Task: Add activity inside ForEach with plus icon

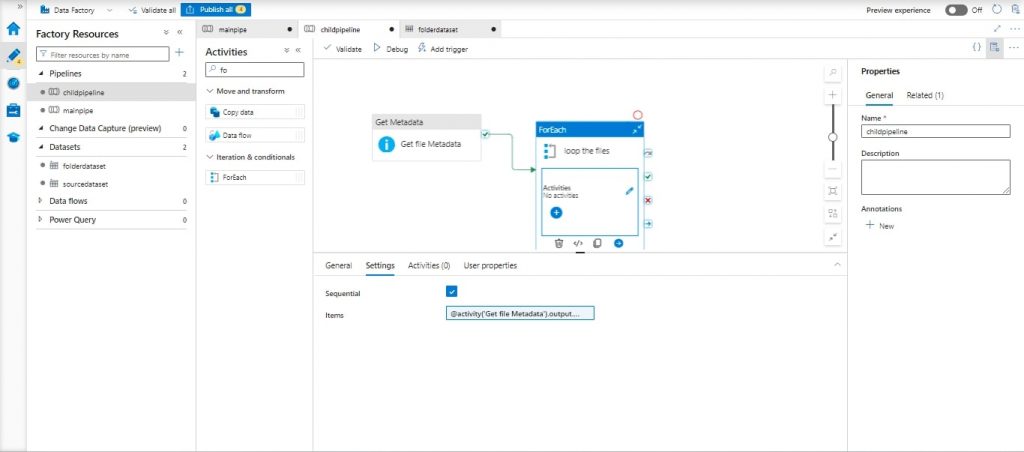Action: coord(556,212)
